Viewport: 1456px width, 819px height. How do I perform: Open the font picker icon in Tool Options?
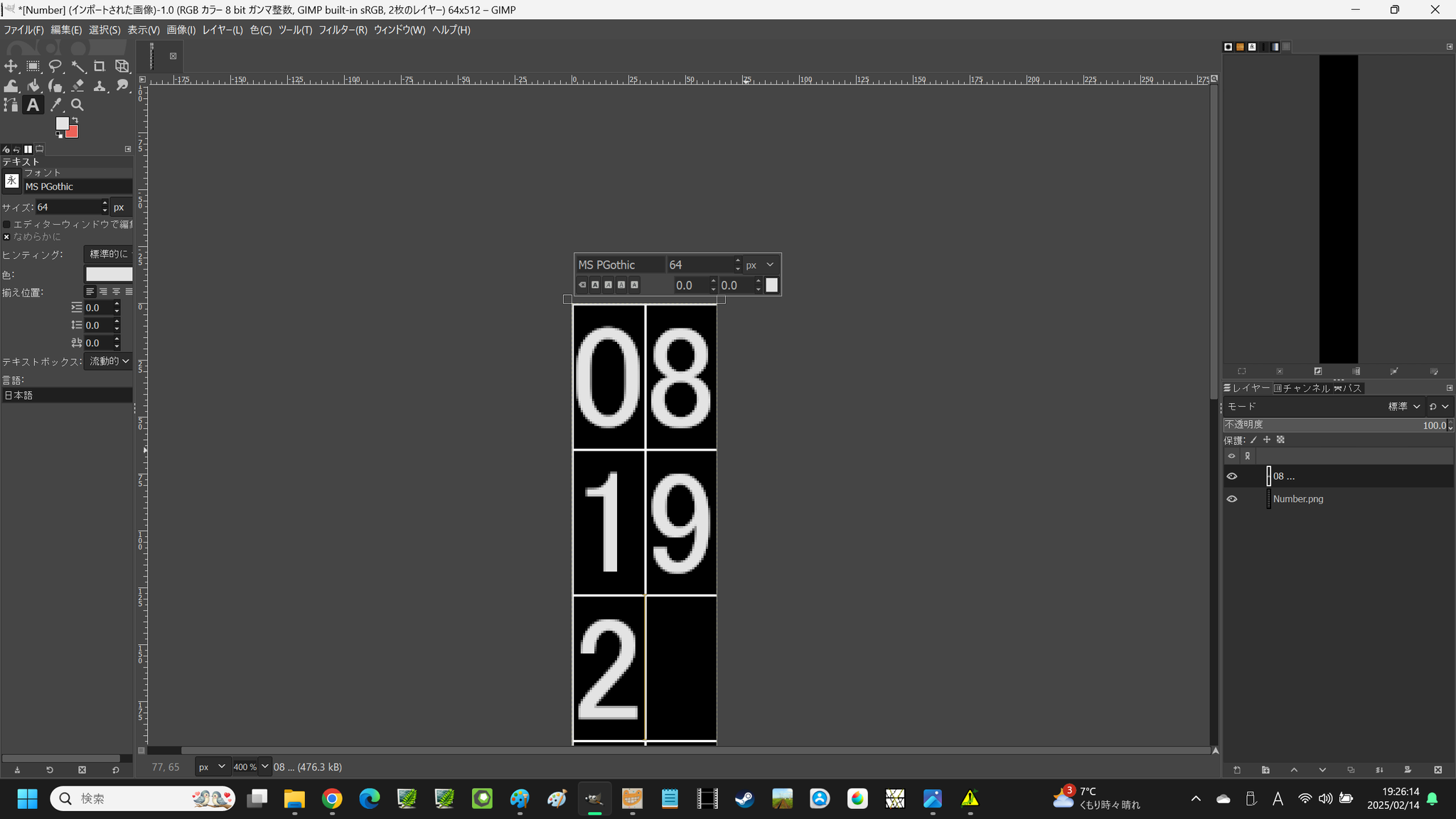tap(11, 181)
